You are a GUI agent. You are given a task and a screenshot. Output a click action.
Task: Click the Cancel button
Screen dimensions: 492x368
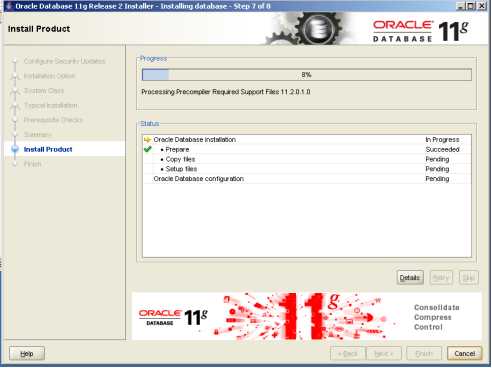(x=464, y=353)
